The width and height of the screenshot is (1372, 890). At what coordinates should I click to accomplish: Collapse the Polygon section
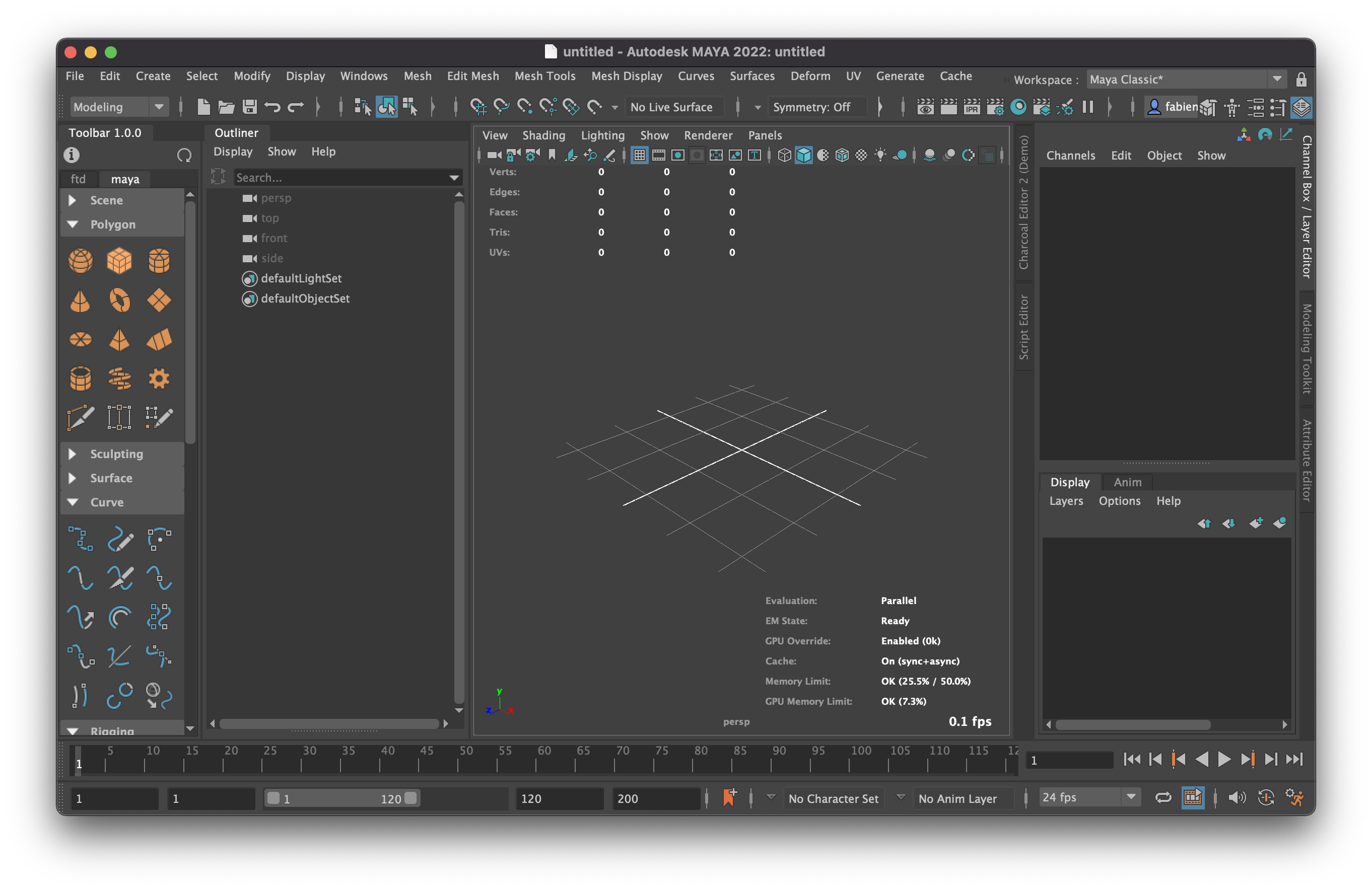click(122, 225)
